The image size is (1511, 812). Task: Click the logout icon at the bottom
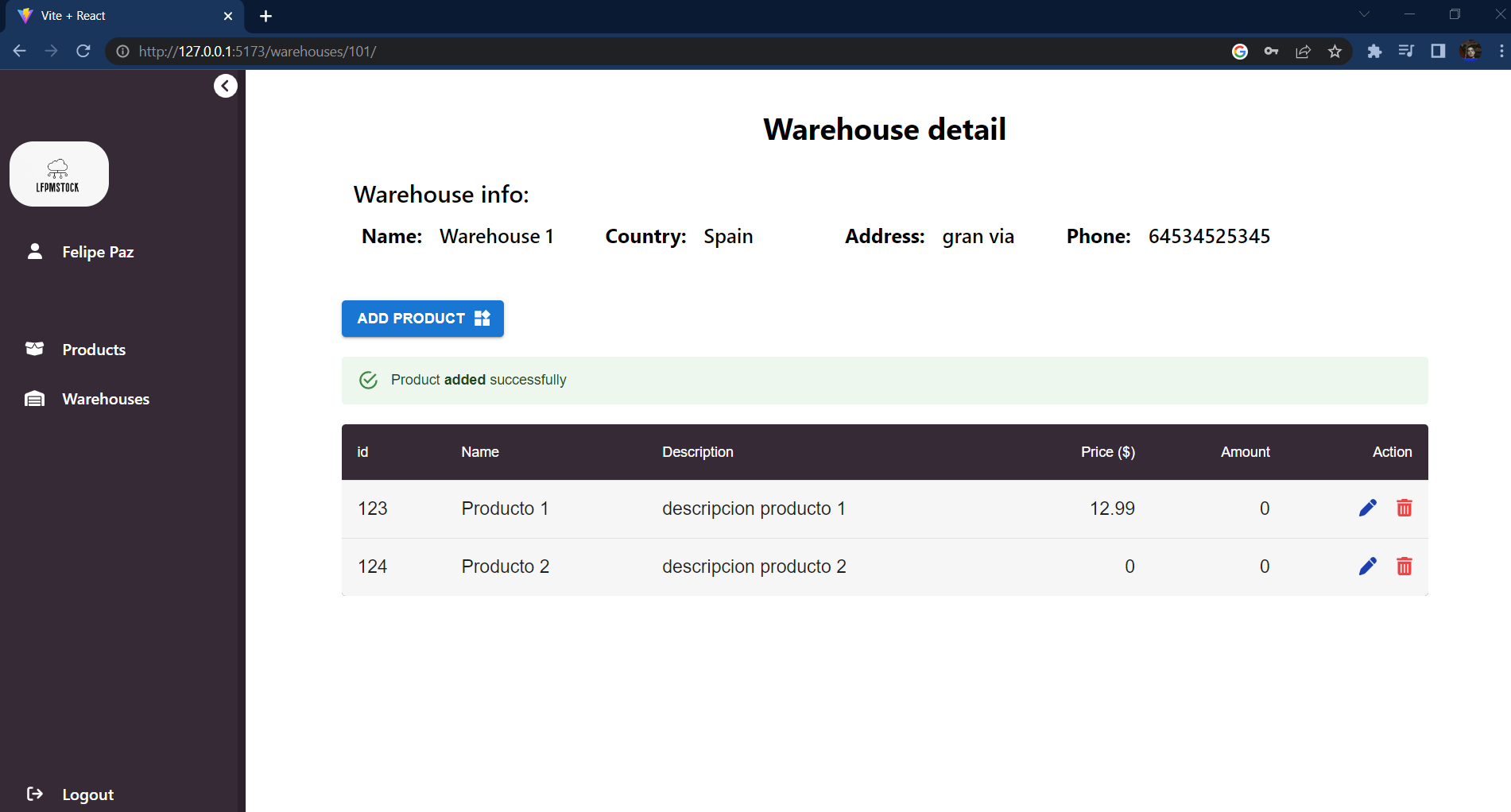pyautogui.click(x=36, y=793)
